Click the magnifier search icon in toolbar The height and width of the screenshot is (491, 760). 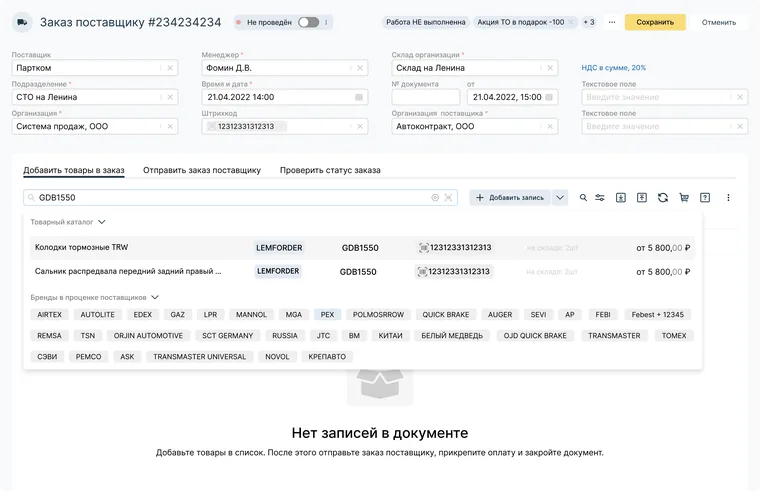click(583, 197)
